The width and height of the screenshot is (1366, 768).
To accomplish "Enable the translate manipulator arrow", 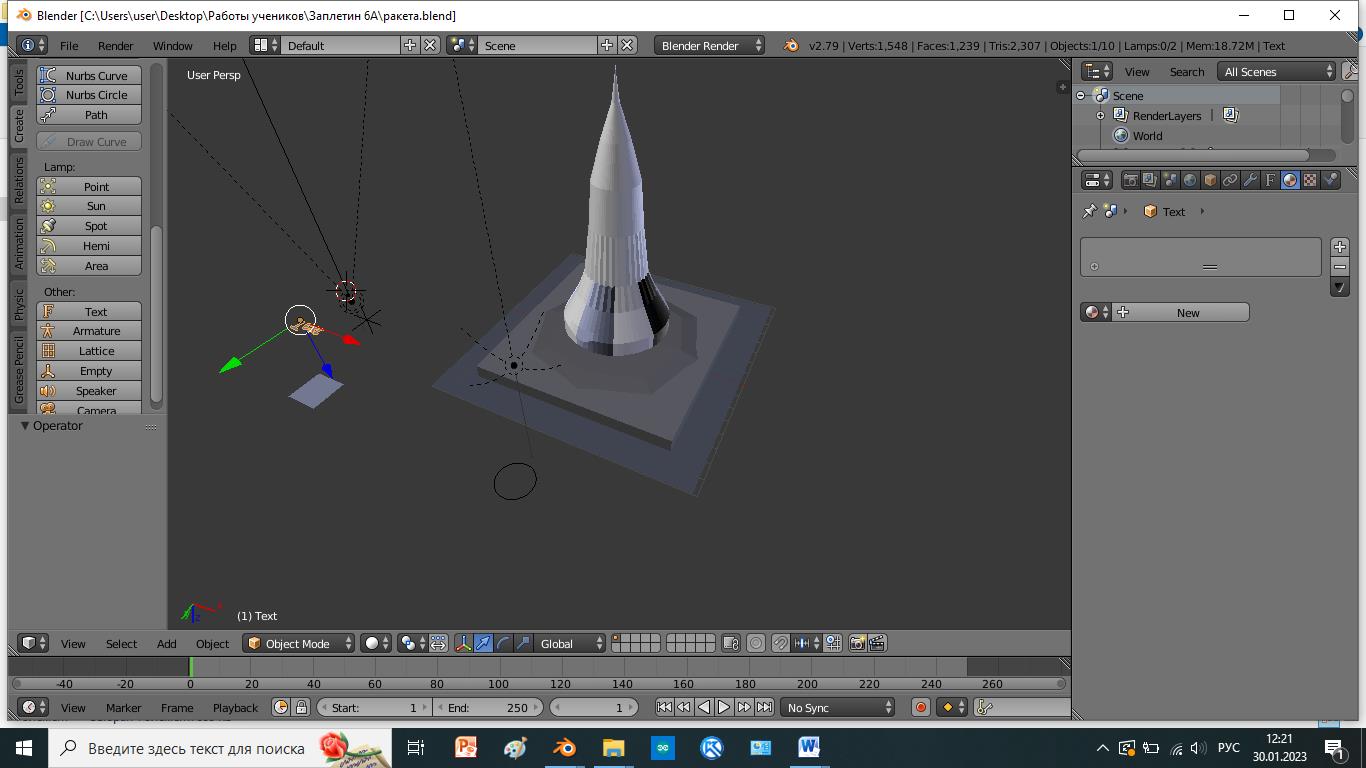I will pyautogui.click(x=484, y=643).
